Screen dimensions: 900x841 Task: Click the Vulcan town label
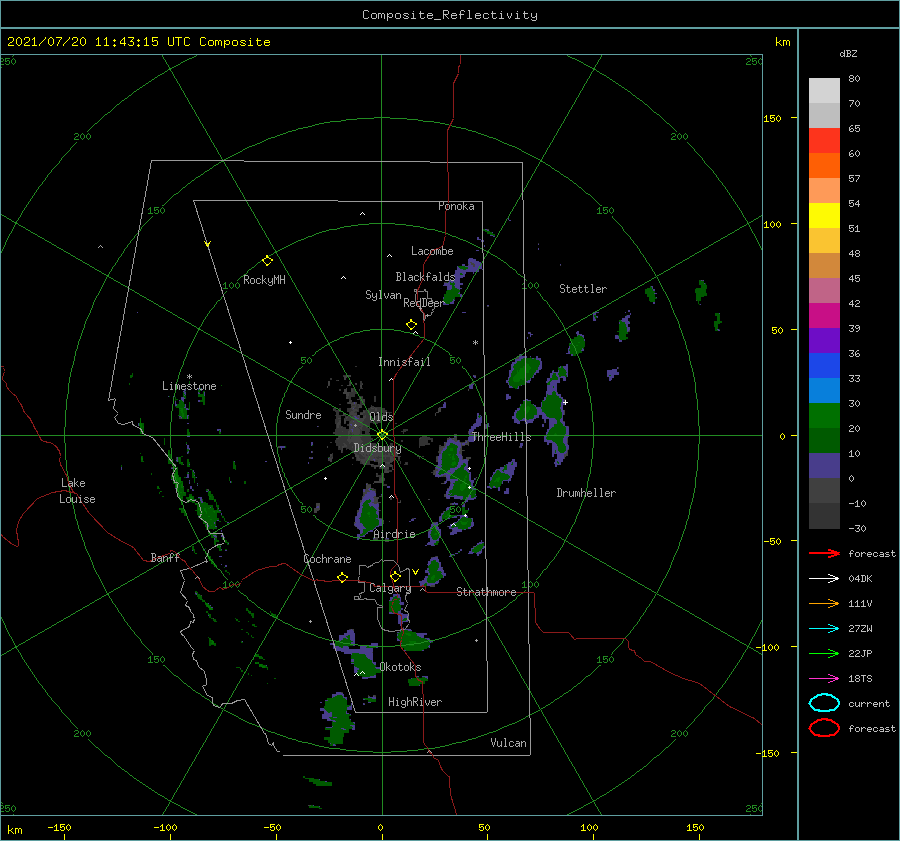(508, 743)
